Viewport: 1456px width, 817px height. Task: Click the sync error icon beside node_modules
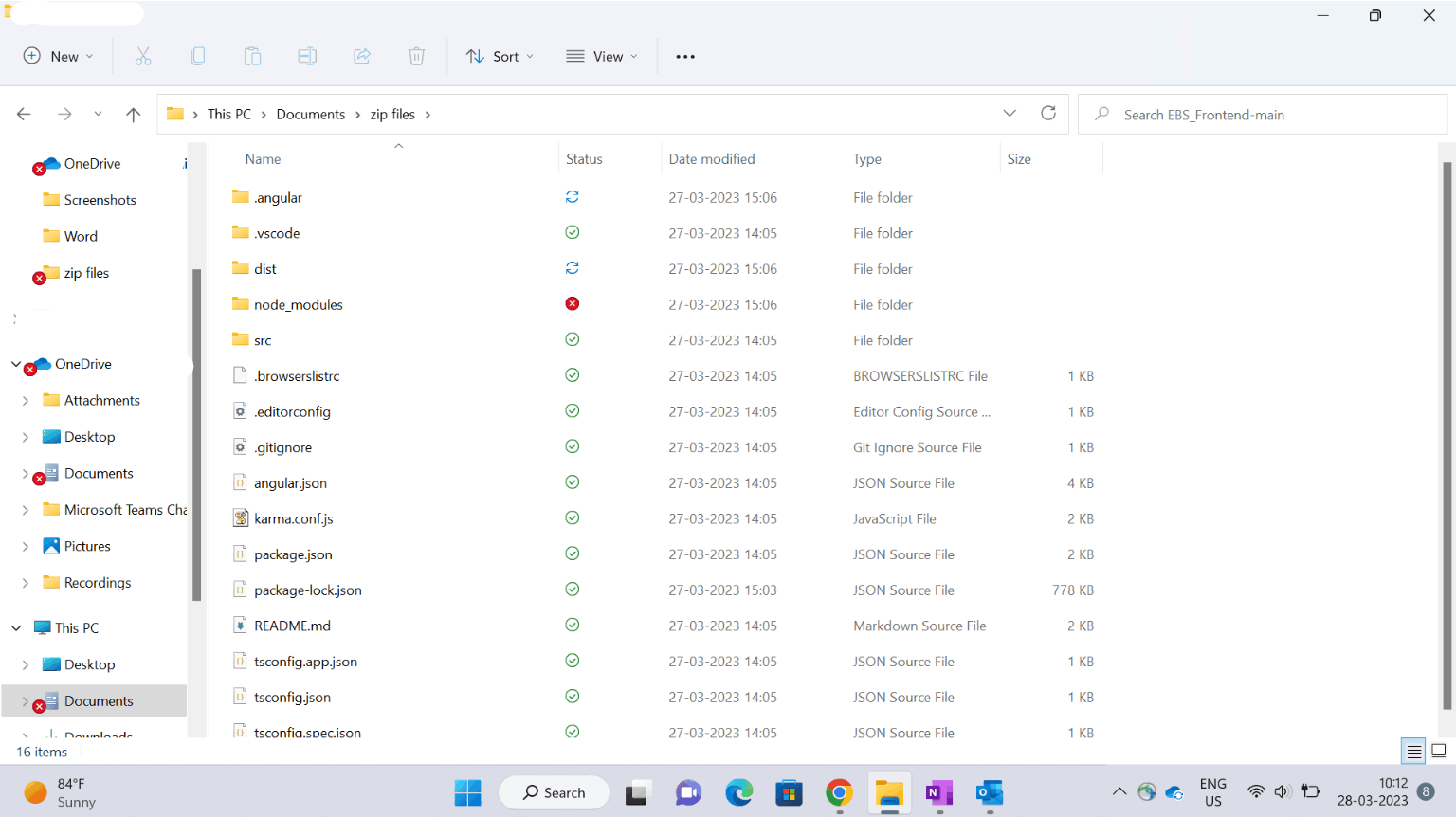click(x=572, y=303)
